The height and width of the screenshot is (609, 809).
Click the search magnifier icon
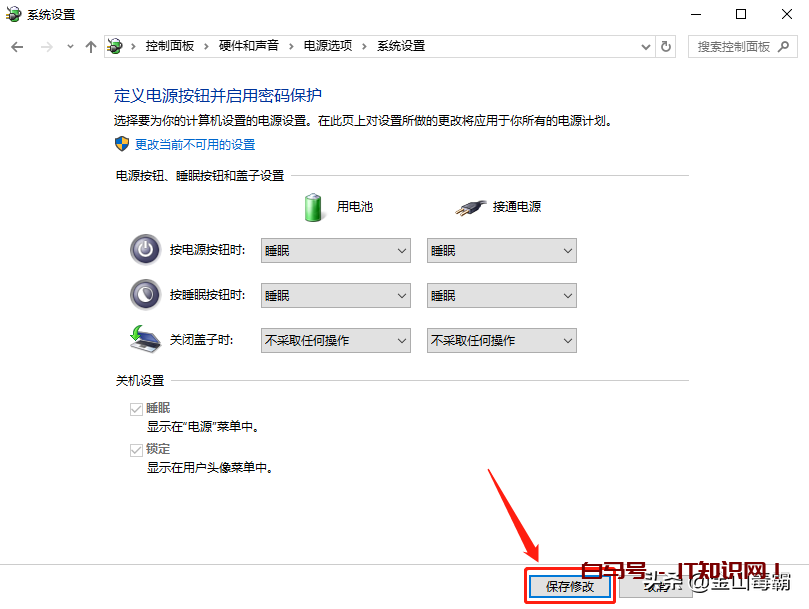pos(786,46)
